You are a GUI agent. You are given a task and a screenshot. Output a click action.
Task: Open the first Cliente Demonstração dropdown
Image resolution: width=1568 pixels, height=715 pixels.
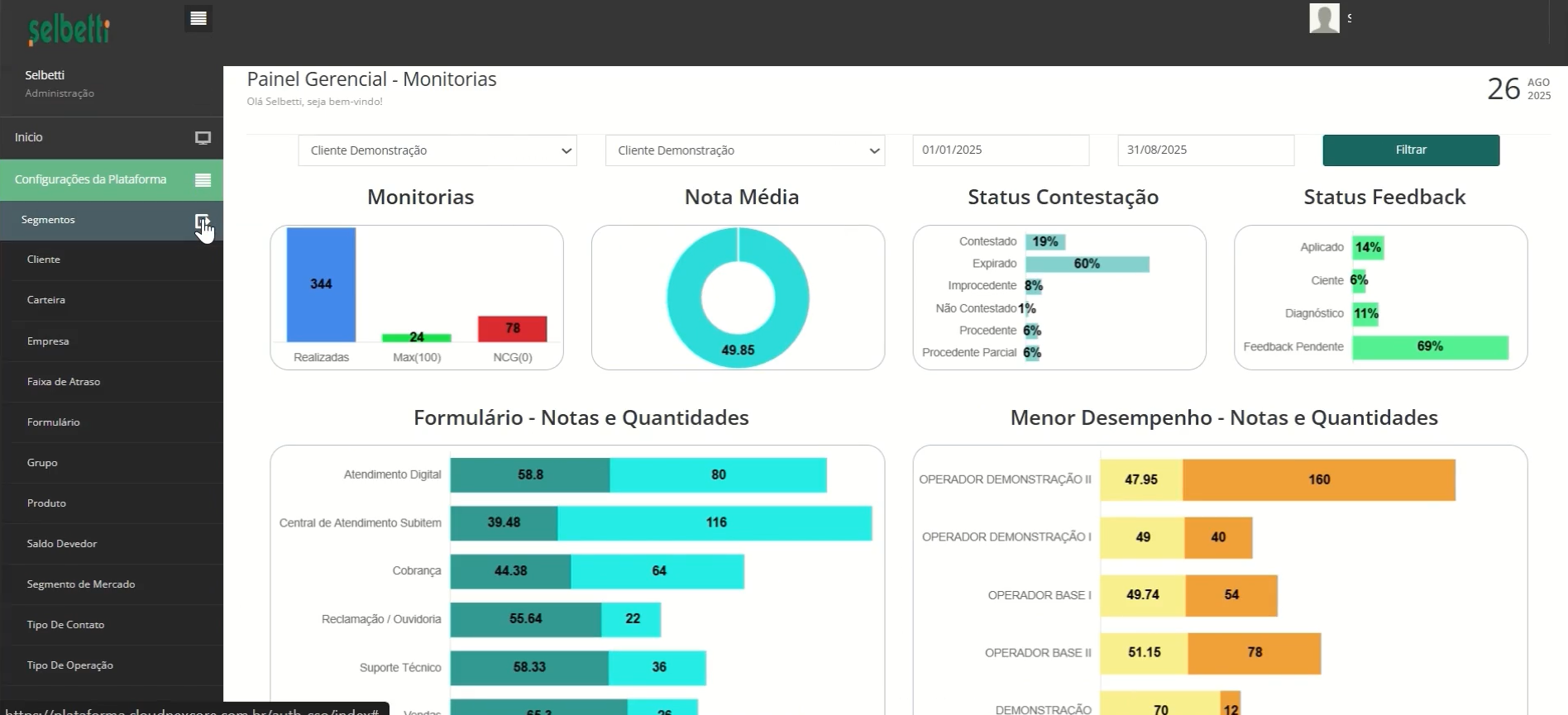click(437, 150)
